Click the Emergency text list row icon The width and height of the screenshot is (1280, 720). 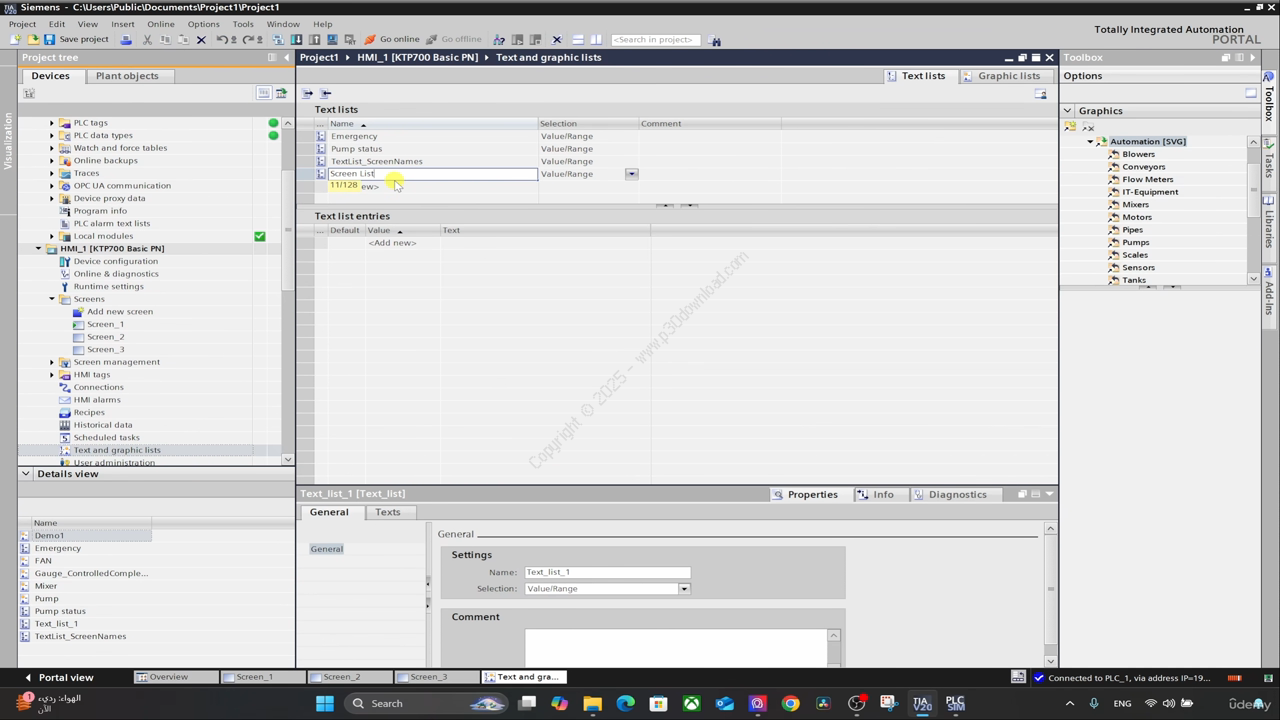321,136
